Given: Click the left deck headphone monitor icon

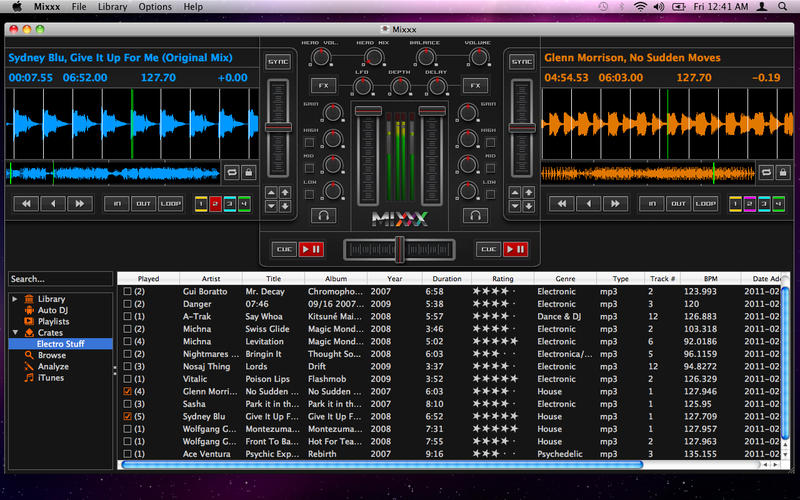Looking at the screenshot, I should (323, 215).
